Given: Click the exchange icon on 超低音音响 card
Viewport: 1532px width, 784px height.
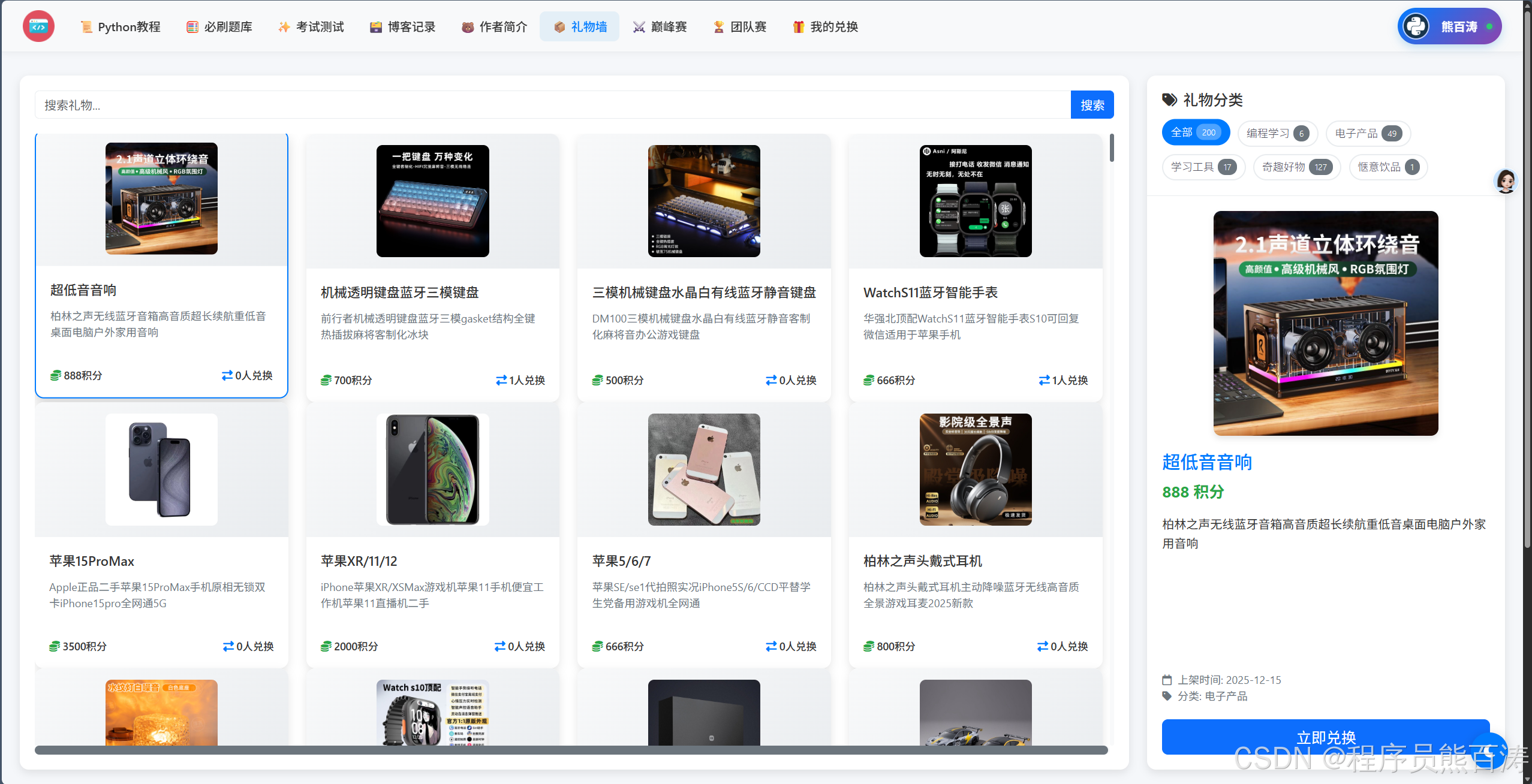Looking at the screenshot, I should pyautogui.click(x=227, y=375).
